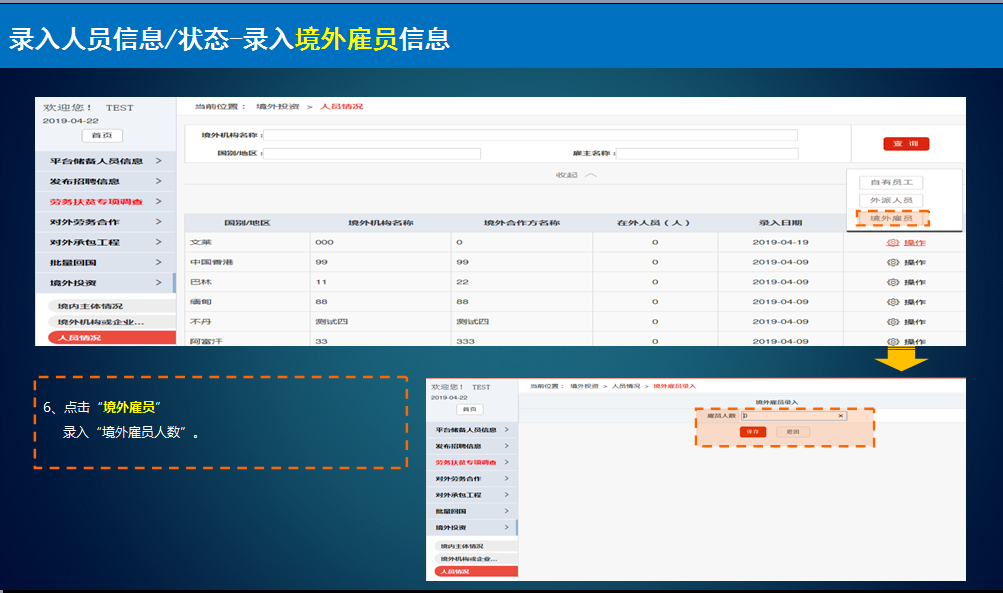Select 外派人员 from the action popup menu
The image size is (1003, 593).
tap(891, 200)
